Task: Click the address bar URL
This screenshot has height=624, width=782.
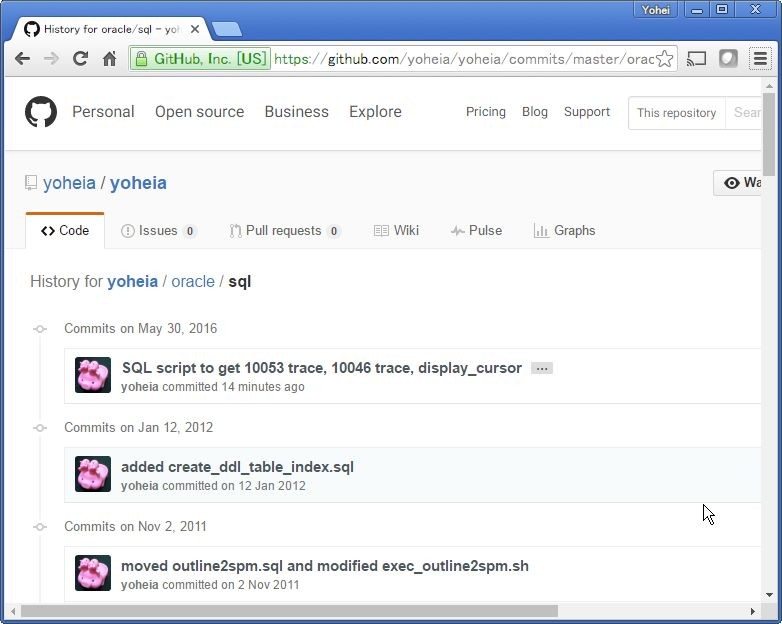Action: [x=464, y=59]
